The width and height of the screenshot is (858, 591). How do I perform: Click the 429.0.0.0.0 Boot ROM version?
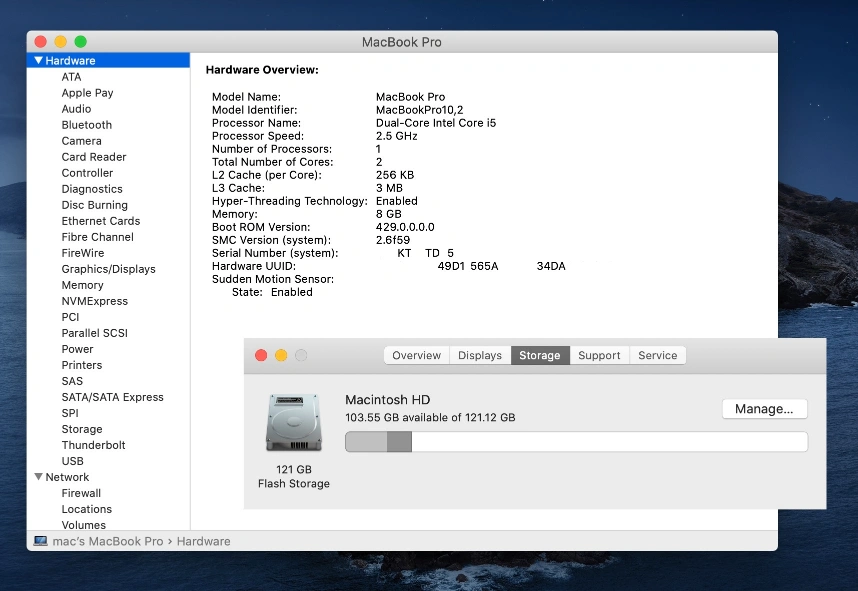click(x=405, y=227)
